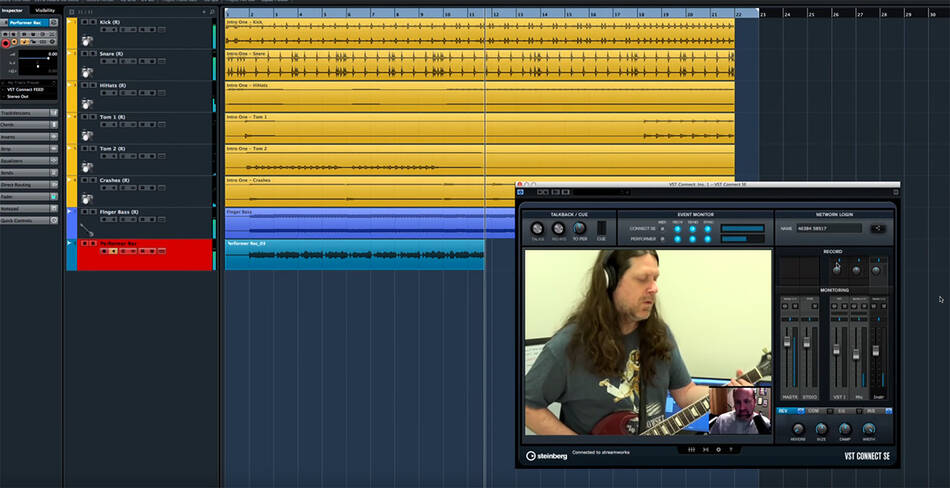Mute the Tom 1 track
Screen dimensions: 950x488
tap(84, 116)
